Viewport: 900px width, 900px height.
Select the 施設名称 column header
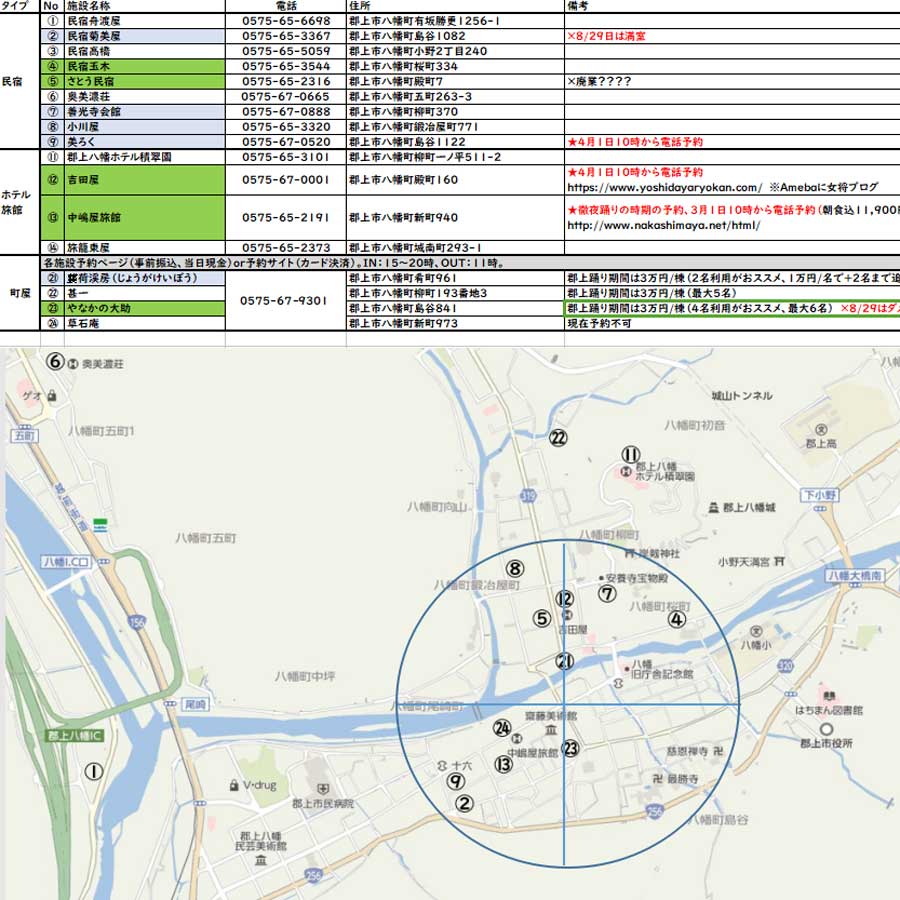click(145, 6)
